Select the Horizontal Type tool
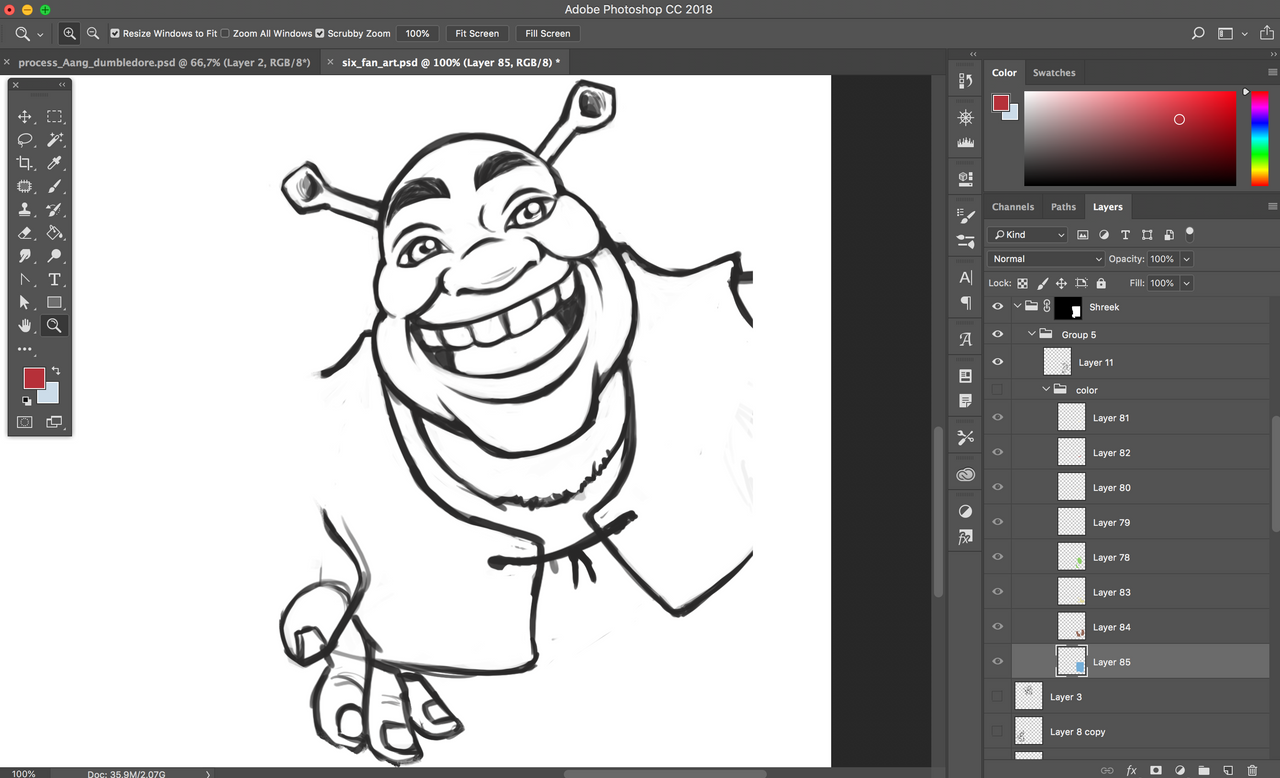The image size is (1280, 778). click(54, 279)
